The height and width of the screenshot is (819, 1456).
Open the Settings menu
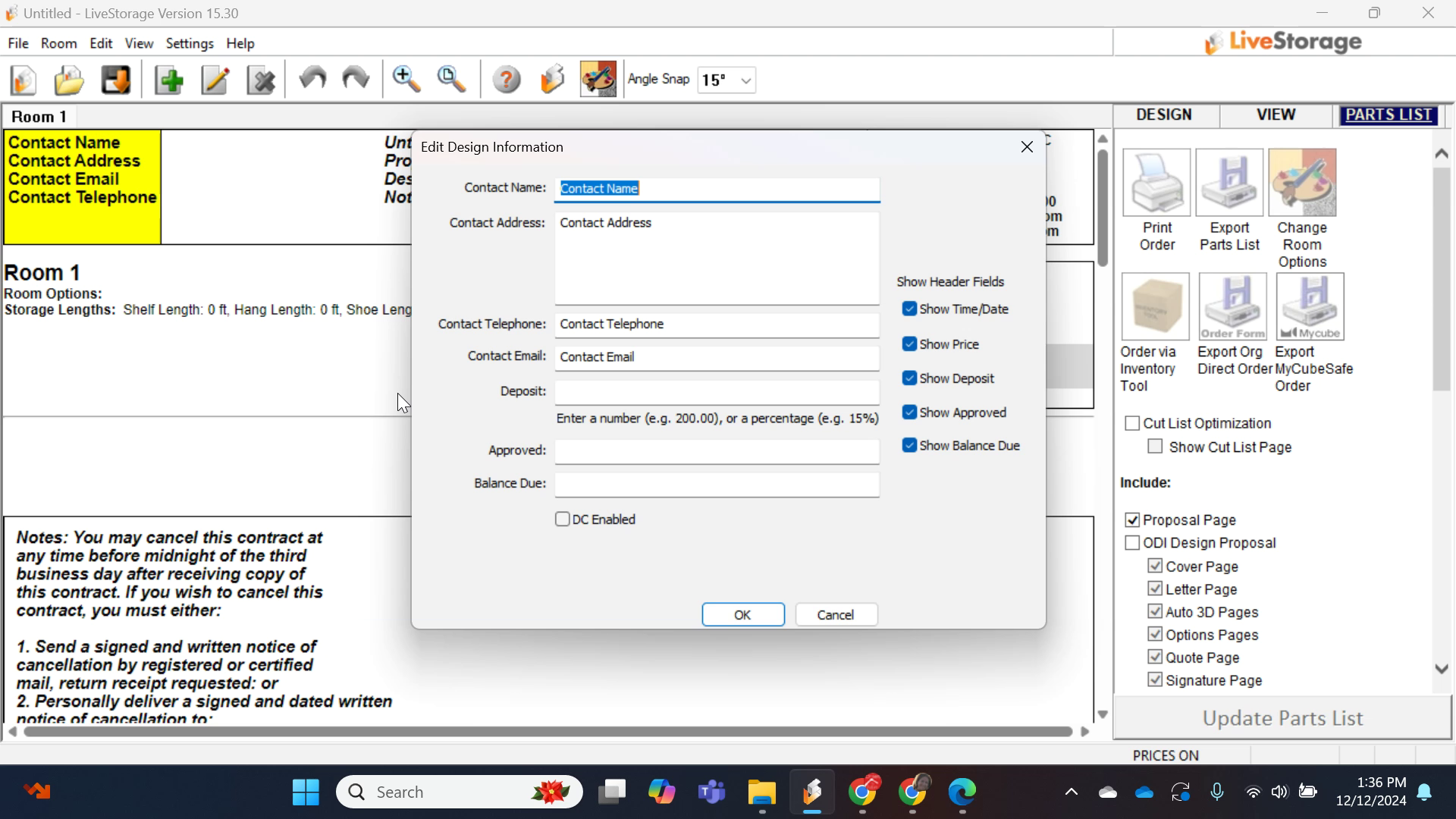[x=190, y=43]
